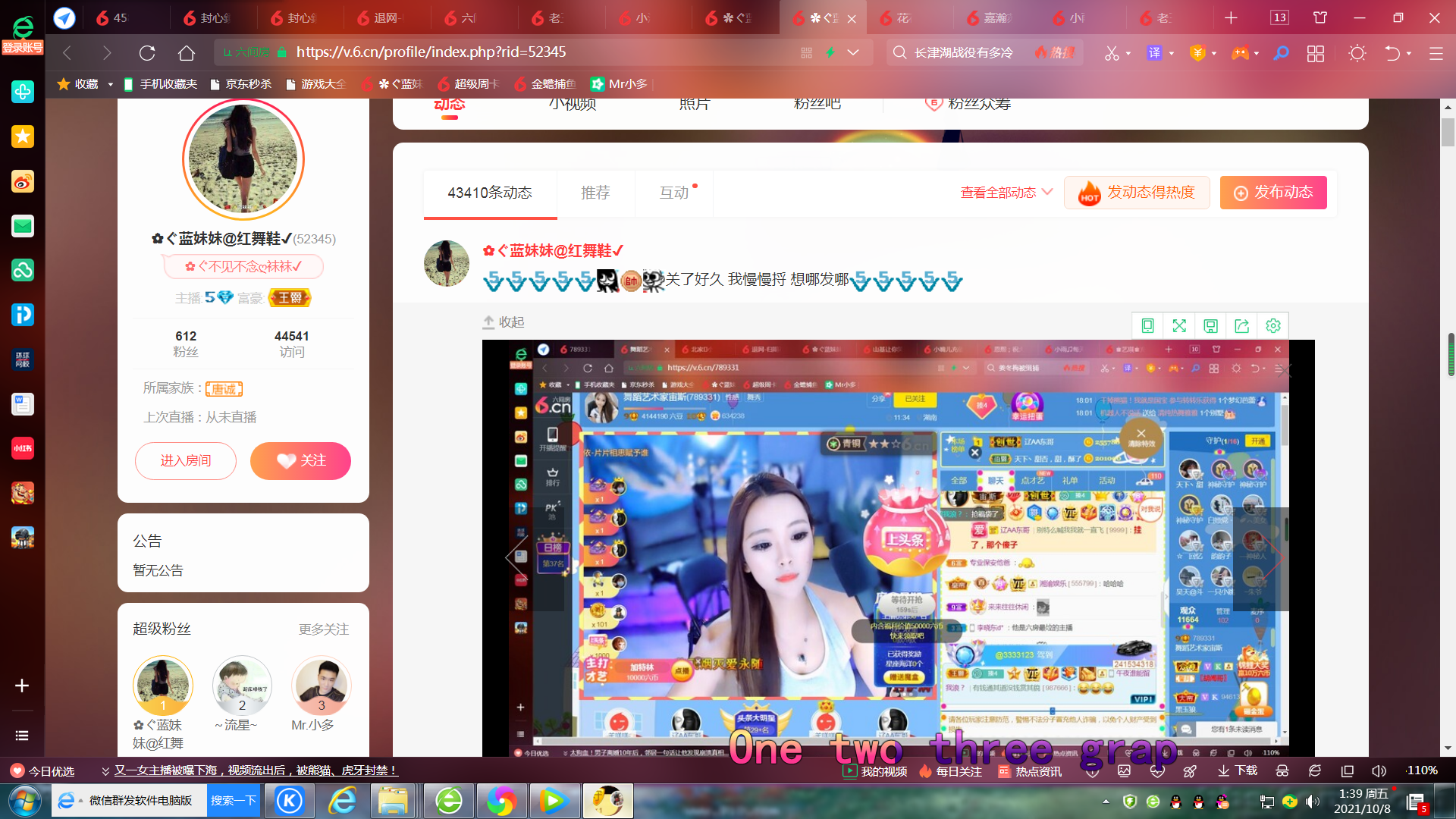Image resolution: width=1456 pixels, height=819 pixels.
Task: Click the 进入房间 button
Action: pyautogui.click(x=186, y=461)
